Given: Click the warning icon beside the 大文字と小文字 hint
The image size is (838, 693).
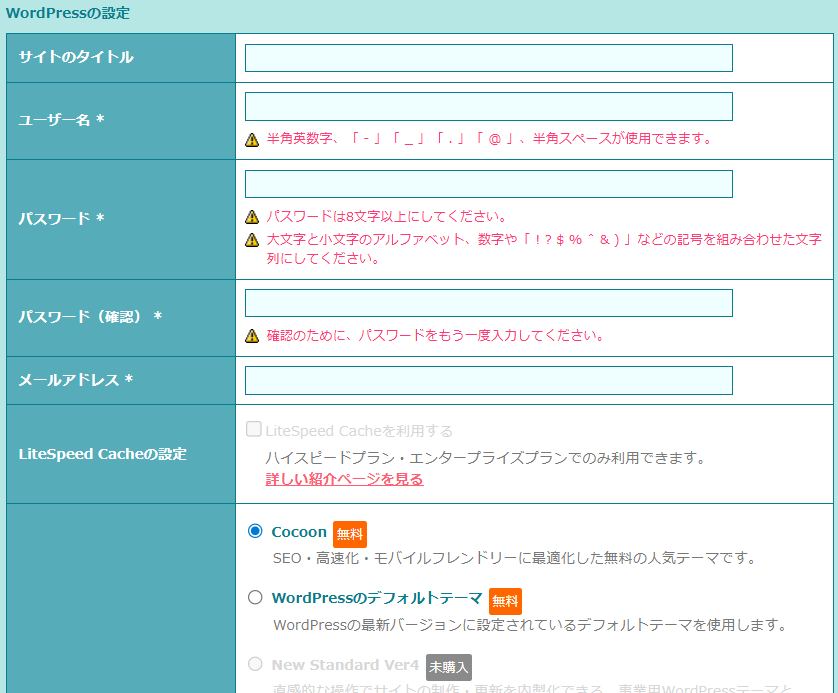Looking at the screenshot, I should (x=252, y=240).
